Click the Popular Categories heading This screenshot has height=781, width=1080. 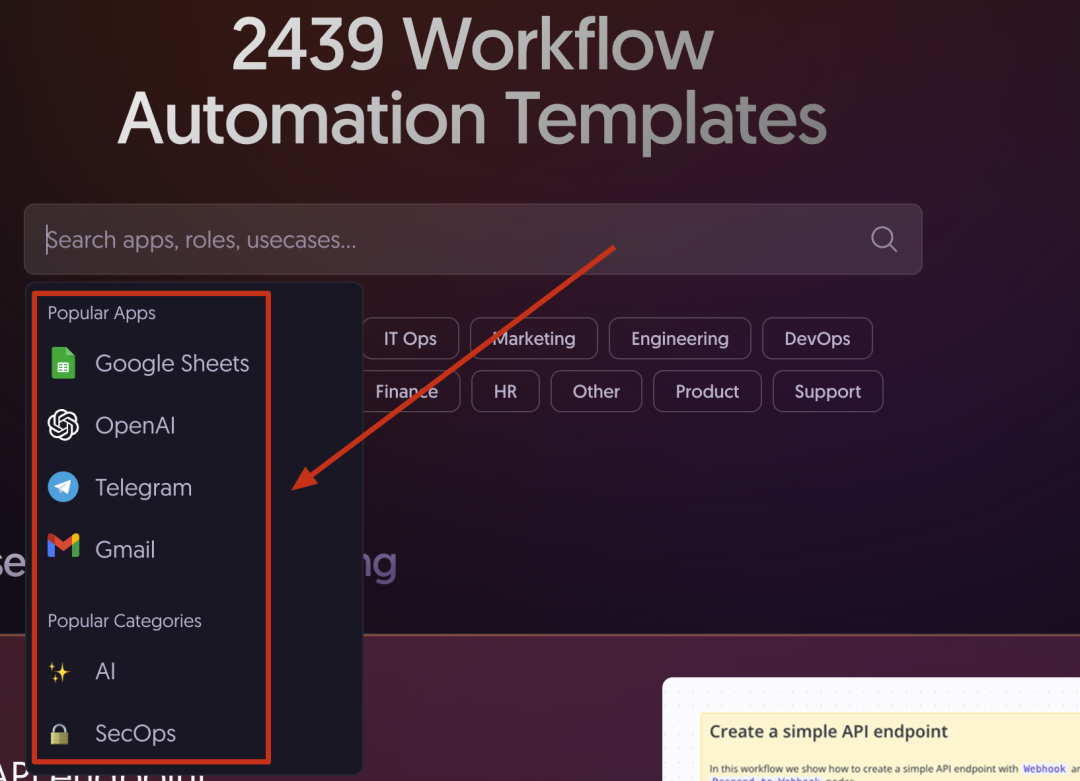click(125, 621)
